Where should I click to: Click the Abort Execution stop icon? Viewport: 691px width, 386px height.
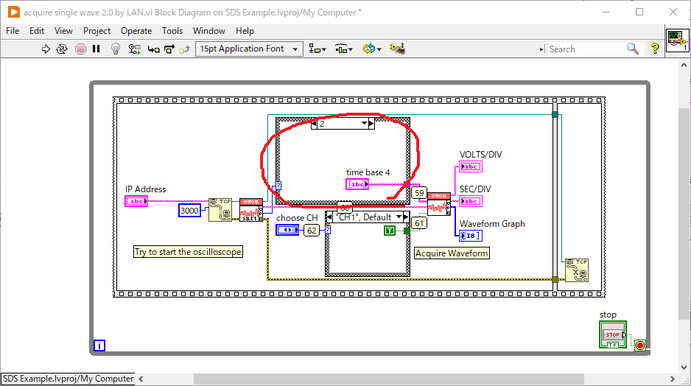tap(81, 49)
